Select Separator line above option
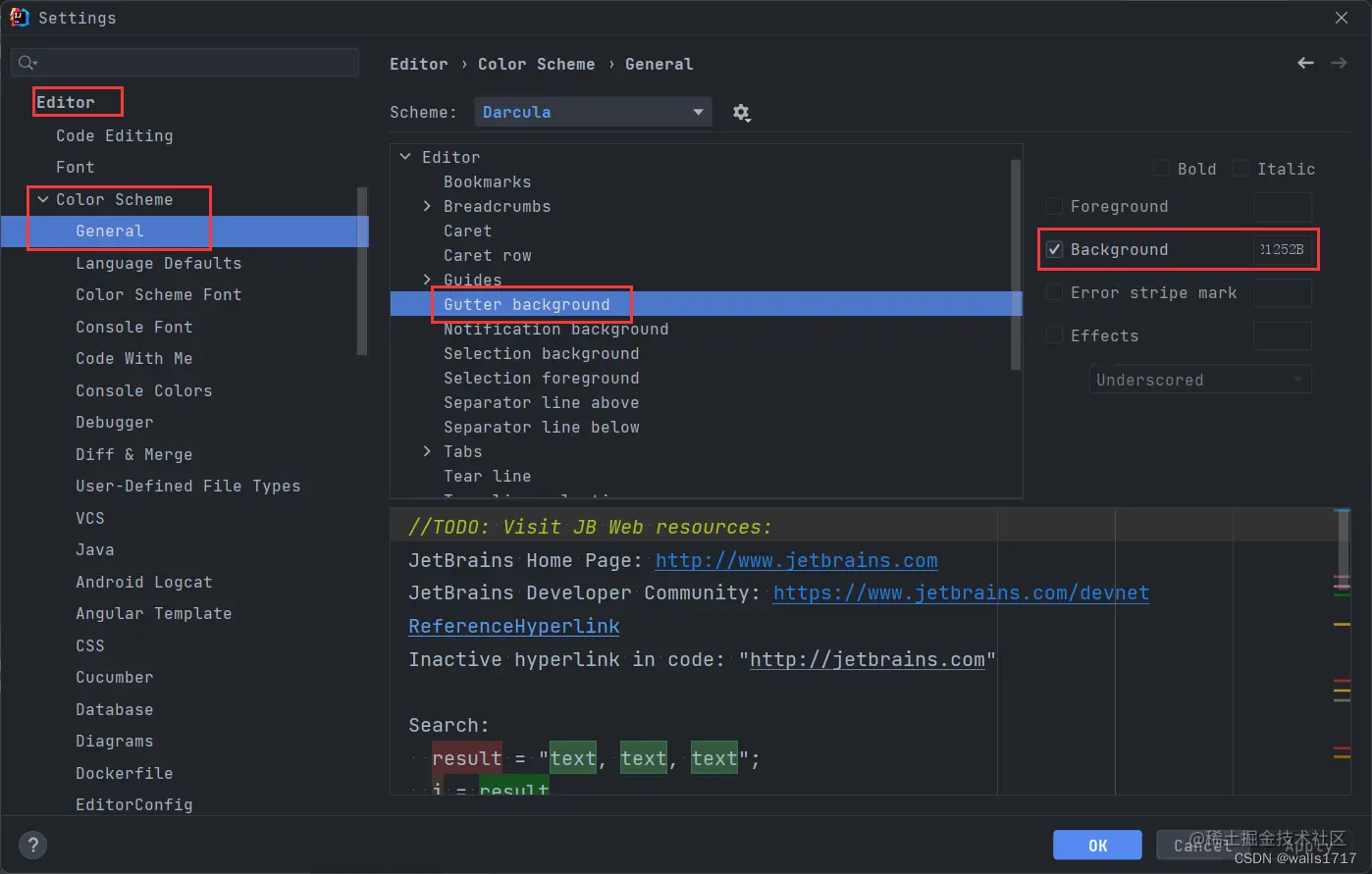The width and height of the screenshot is (1372, 874). 541,402
